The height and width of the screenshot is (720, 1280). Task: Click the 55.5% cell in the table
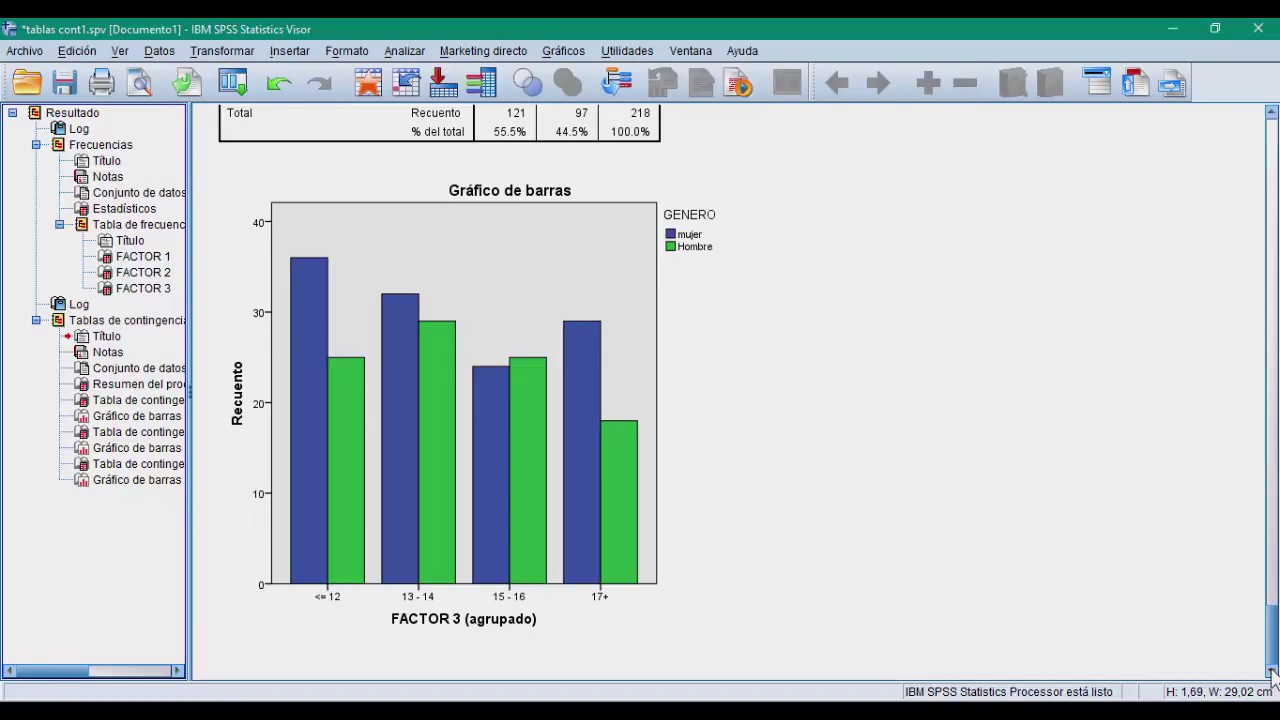coord(509,132)
